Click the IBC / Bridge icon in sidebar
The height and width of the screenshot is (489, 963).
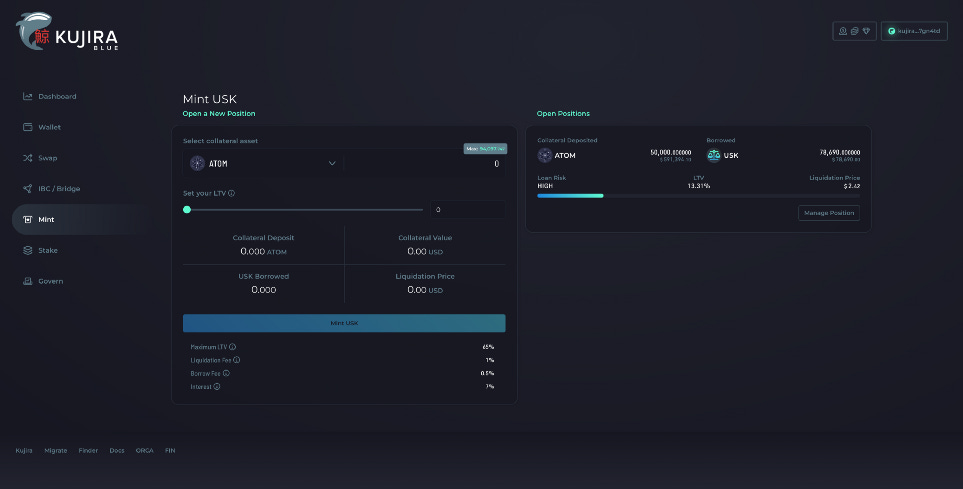[x=28, y=189]
